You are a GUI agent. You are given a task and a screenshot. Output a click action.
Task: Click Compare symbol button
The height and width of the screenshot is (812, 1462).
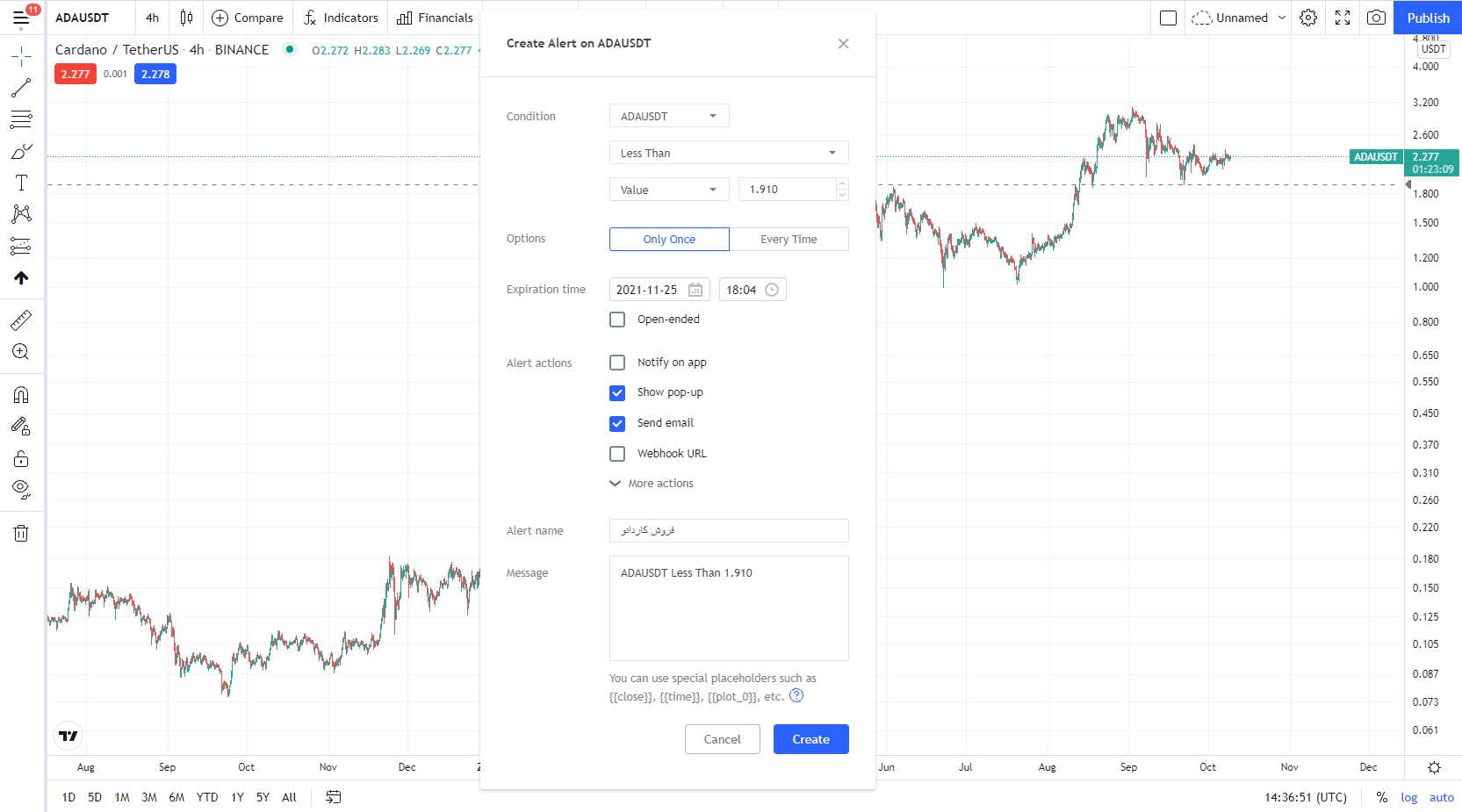coord(248,18)
